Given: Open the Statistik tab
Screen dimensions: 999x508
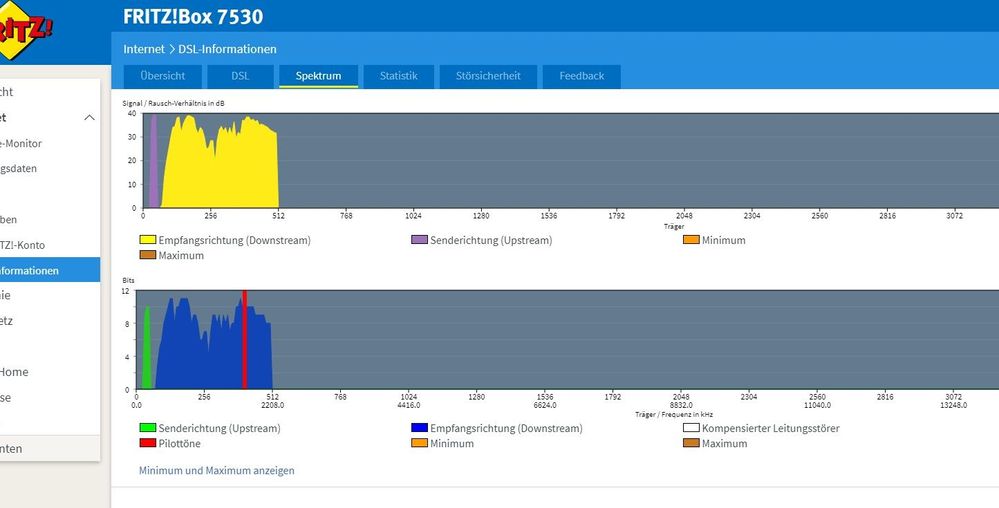Looking at the screenshot, I should 399,76.
